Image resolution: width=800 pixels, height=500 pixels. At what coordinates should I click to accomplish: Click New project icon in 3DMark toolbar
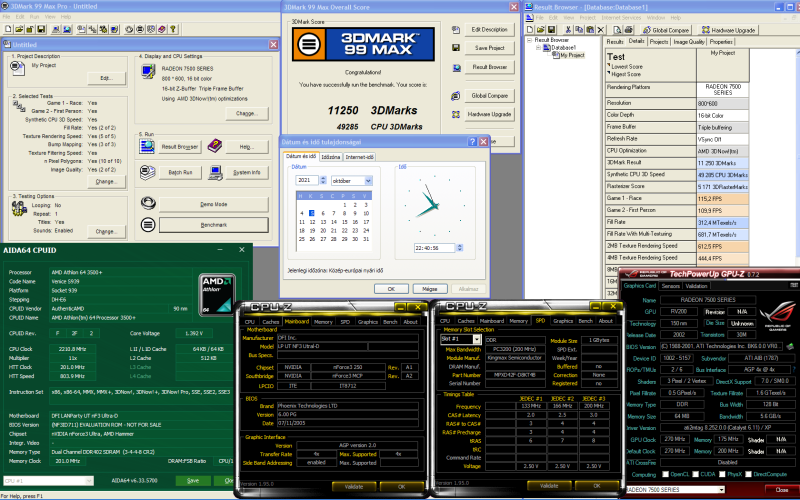coord(8,30)
